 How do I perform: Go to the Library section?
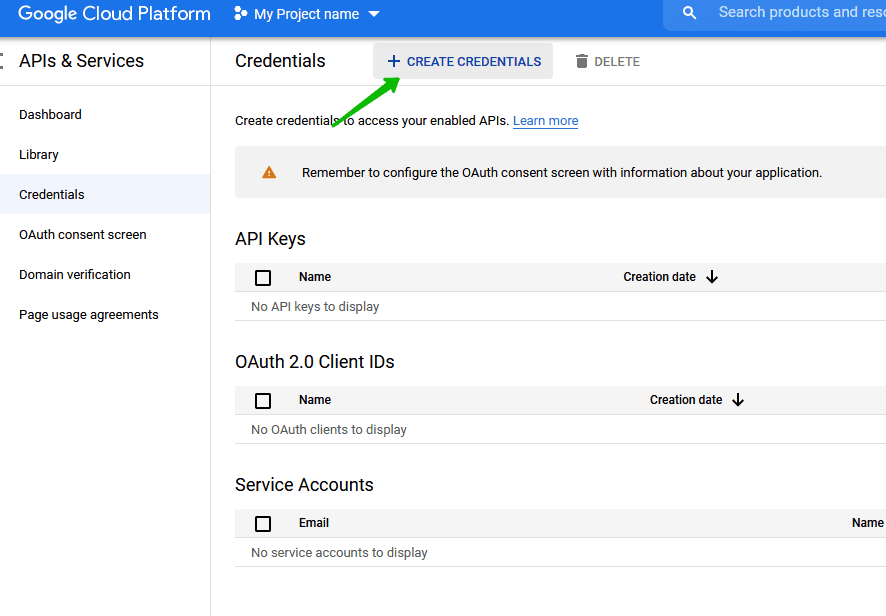(39, 155)
